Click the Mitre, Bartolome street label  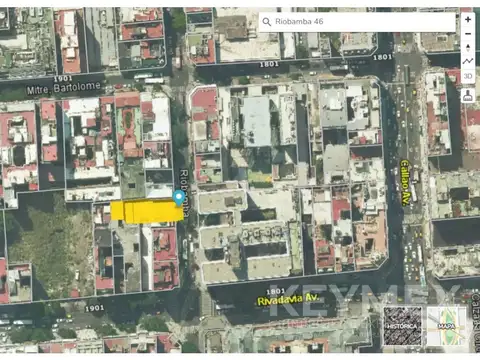(64, 88)
